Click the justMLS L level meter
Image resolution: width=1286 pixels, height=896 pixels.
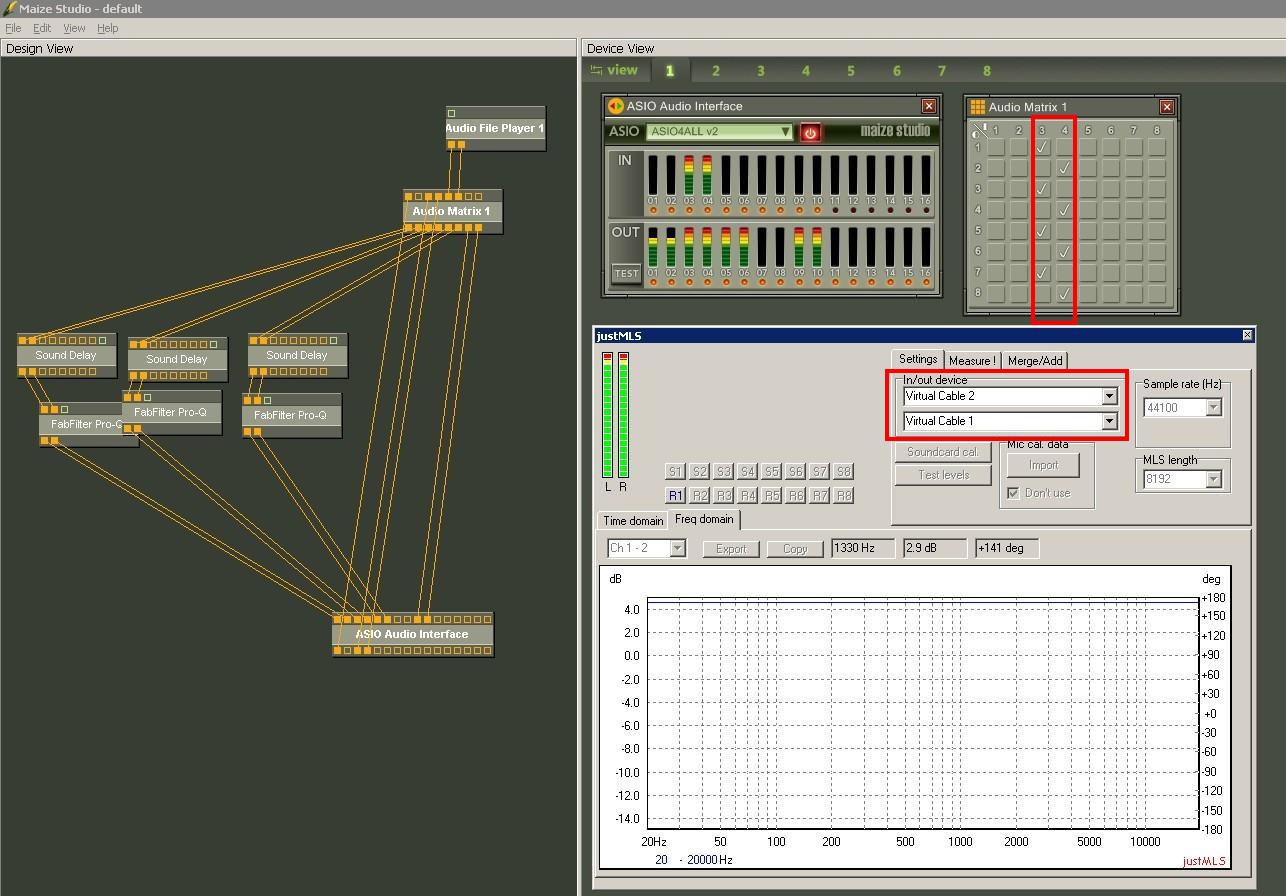pos(607,415)
